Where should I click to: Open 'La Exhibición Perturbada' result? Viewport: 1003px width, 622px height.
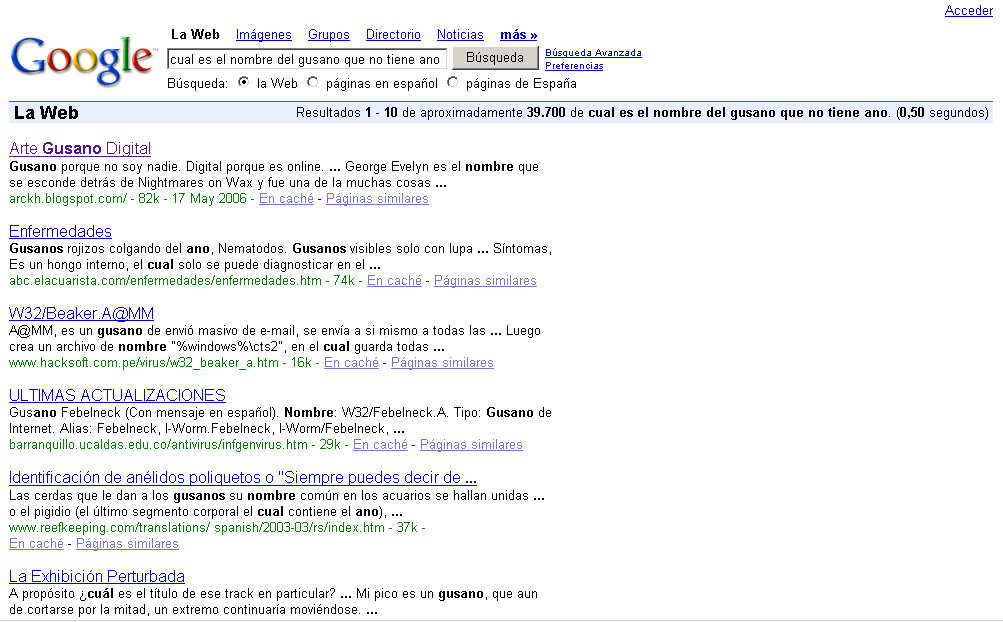97,577
